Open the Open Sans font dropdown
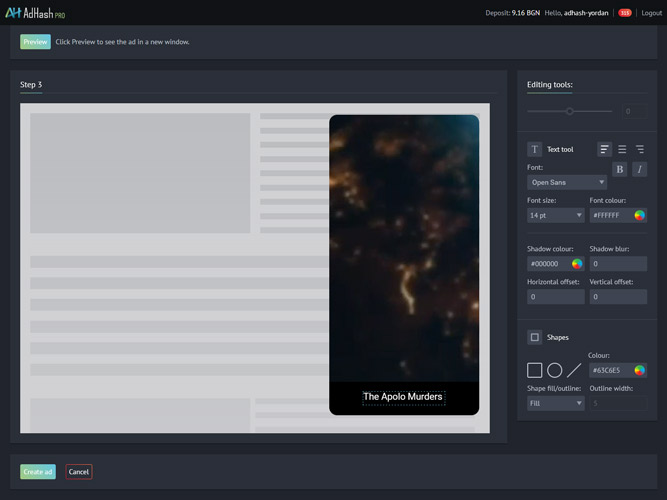 coord(567,182)
